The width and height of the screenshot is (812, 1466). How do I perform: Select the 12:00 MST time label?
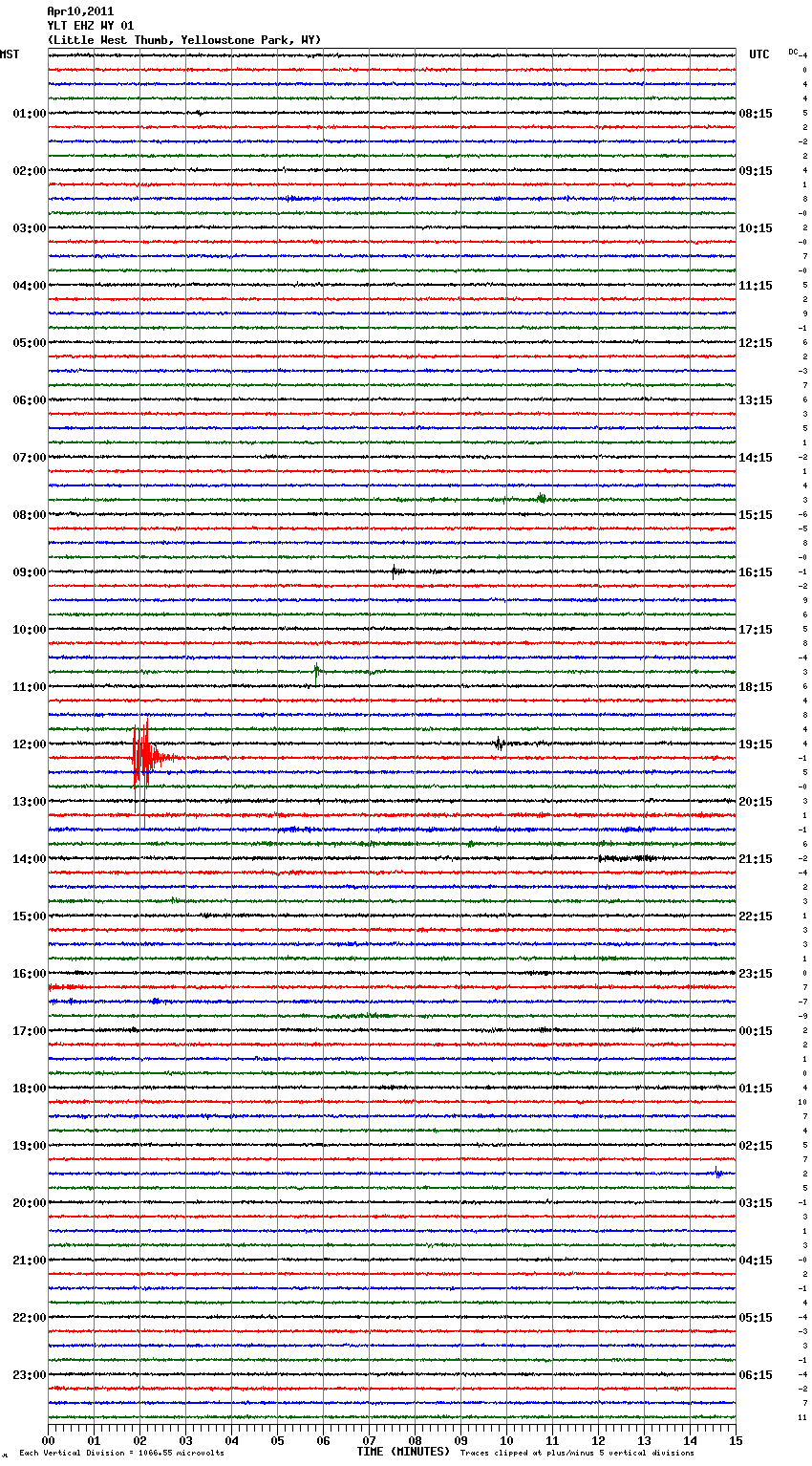(x=29, y=744)
